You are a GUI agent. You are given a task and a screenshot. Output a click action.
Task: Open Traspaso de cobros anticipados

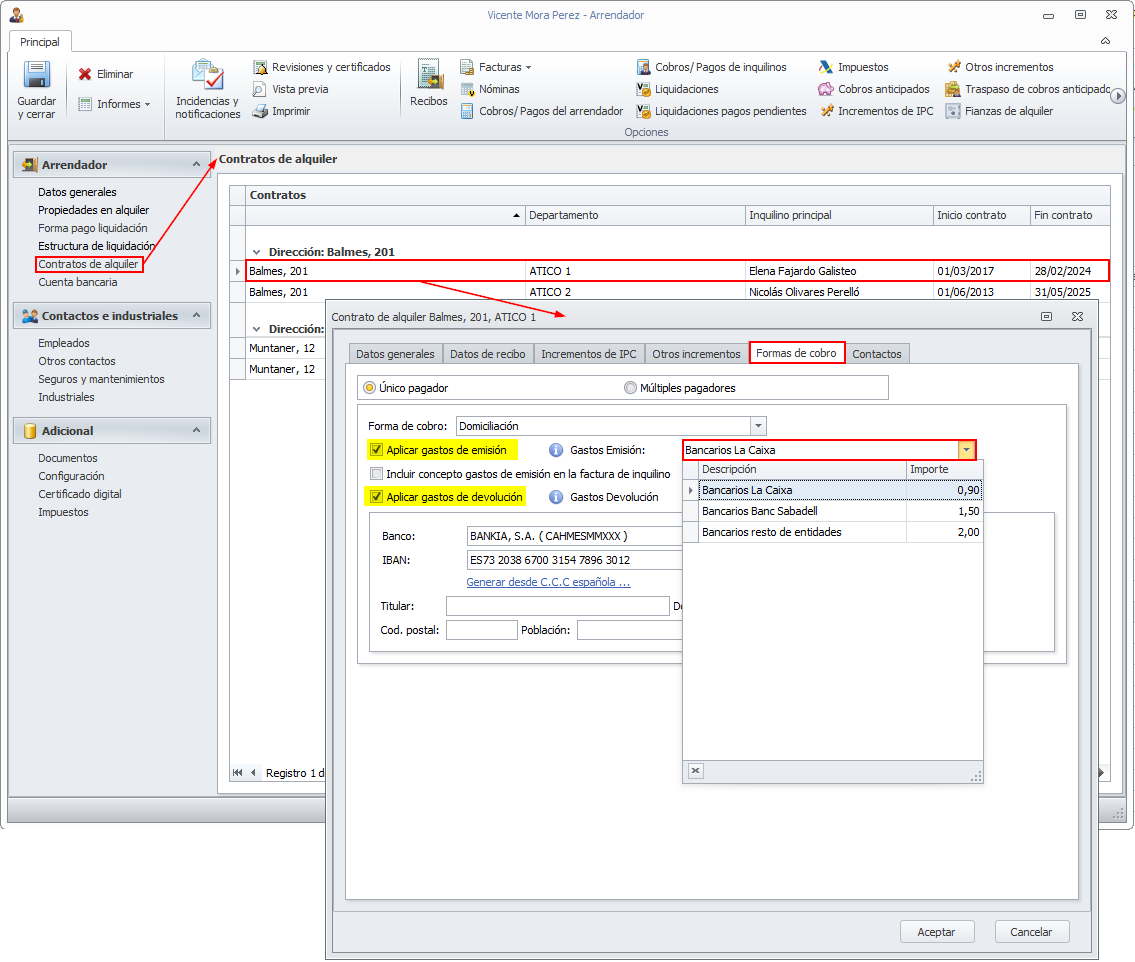(1028, 89)
